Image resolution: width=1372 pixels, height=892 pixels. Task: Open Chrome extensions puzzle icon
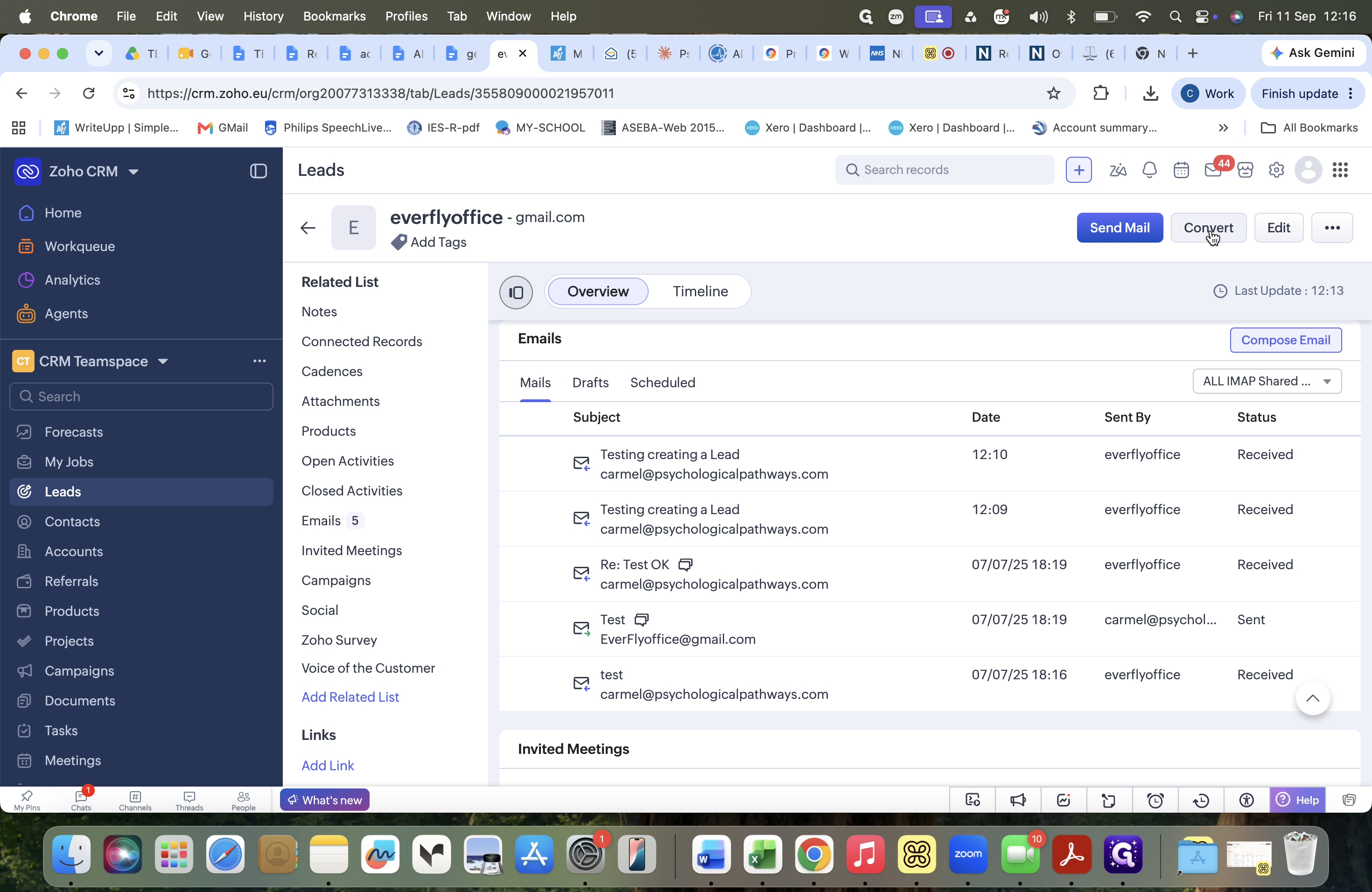1101,93
